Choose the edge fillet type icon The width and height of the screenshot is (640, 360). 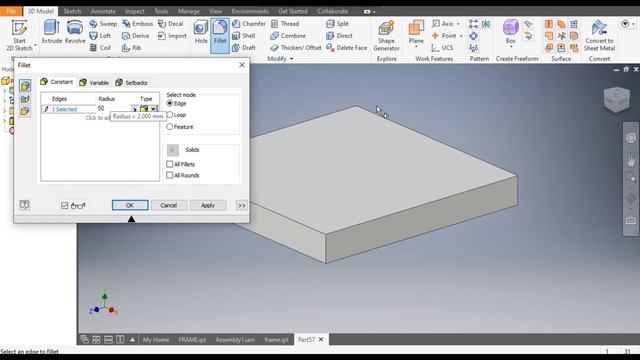(25, 86)
